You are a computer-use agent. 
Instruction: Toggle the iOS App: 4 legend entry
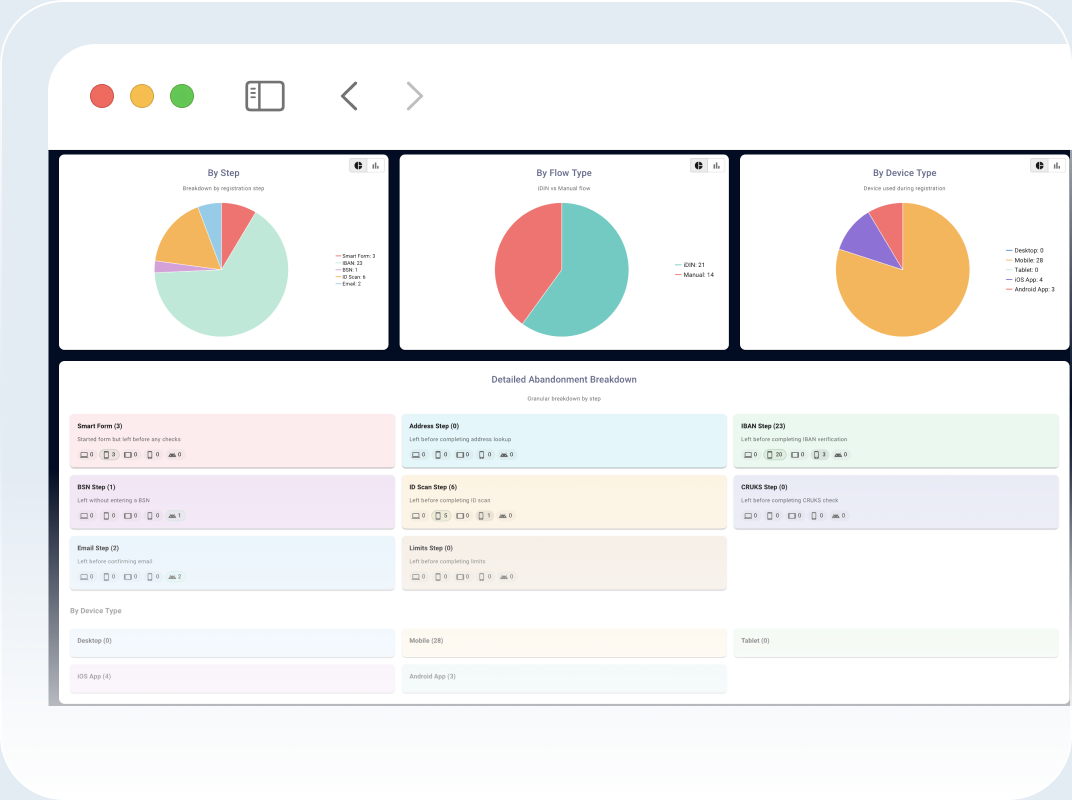click(1024, 280)
